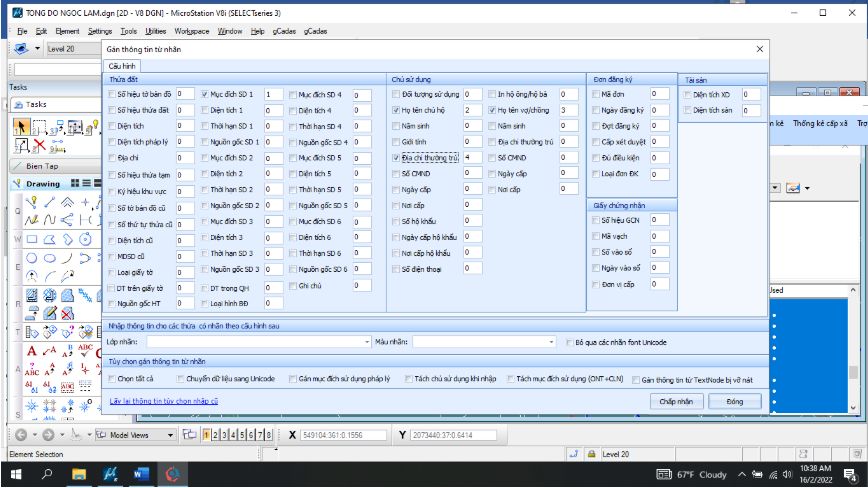The width and height of the screenshot is (868, 488).
Task: Select the Element Selection arrow tool
Action: 21,127
